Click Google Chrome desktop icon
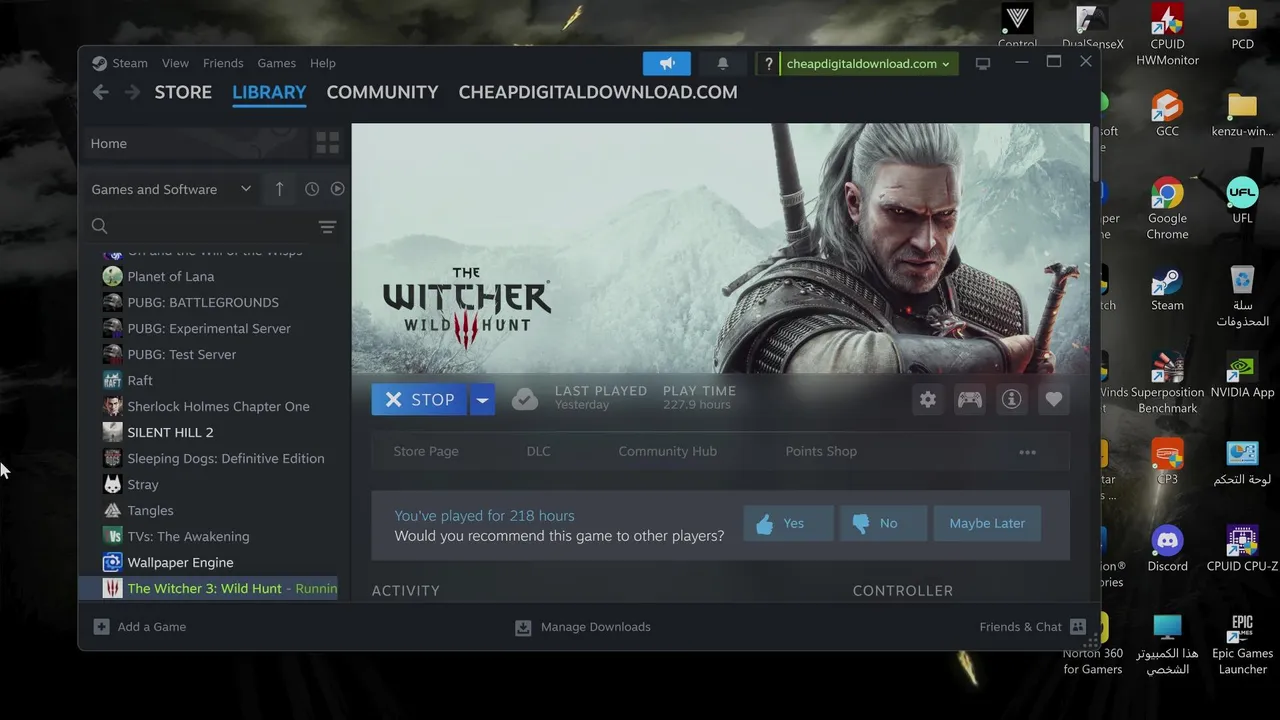This screenshot has height=720, width=1280. pyautogui.click(x=1167, y=209)
